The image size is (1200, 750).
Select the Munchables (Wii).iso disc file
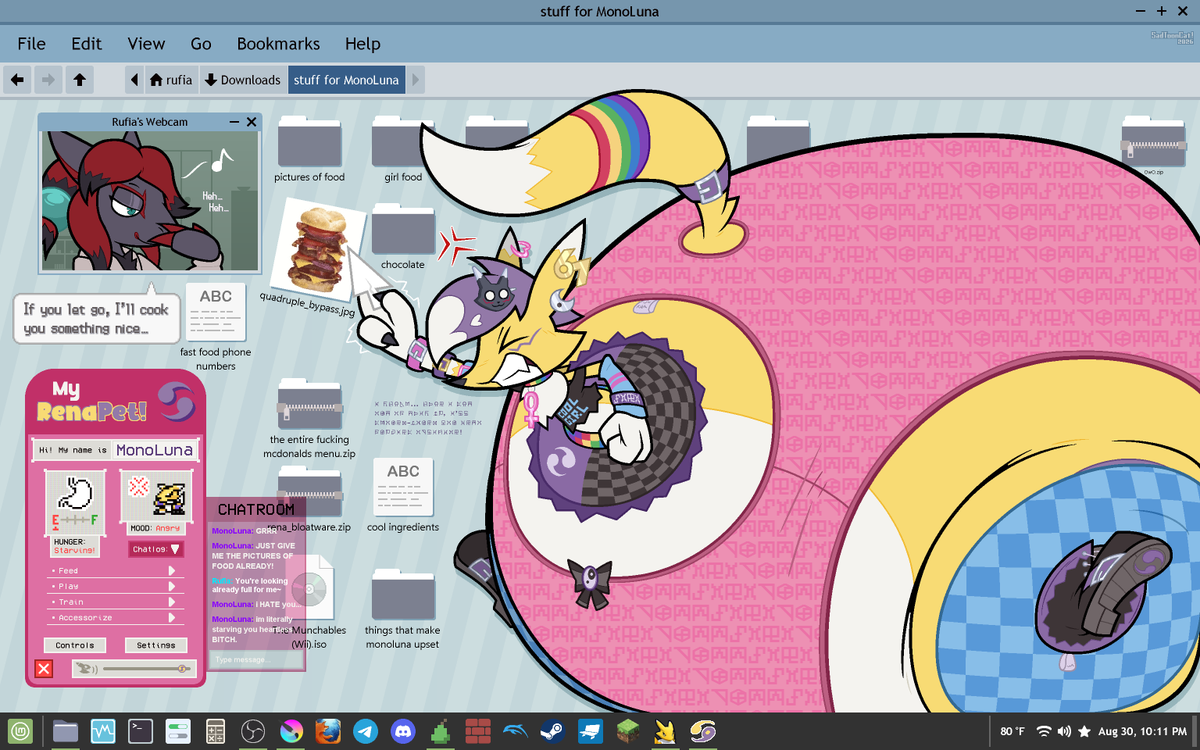(x=311, y=600)
